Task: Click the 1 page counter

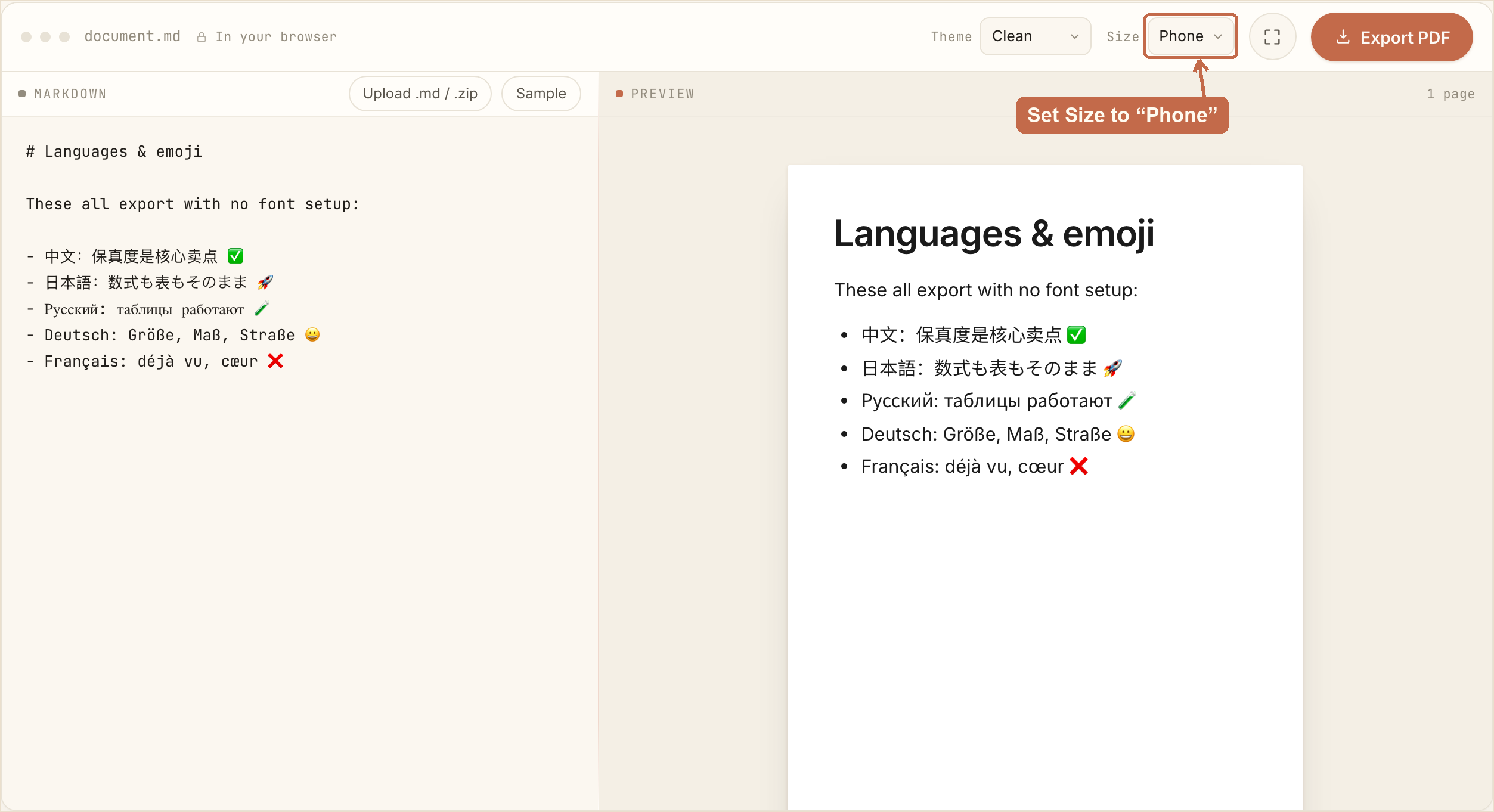Action: point(1450,94)
